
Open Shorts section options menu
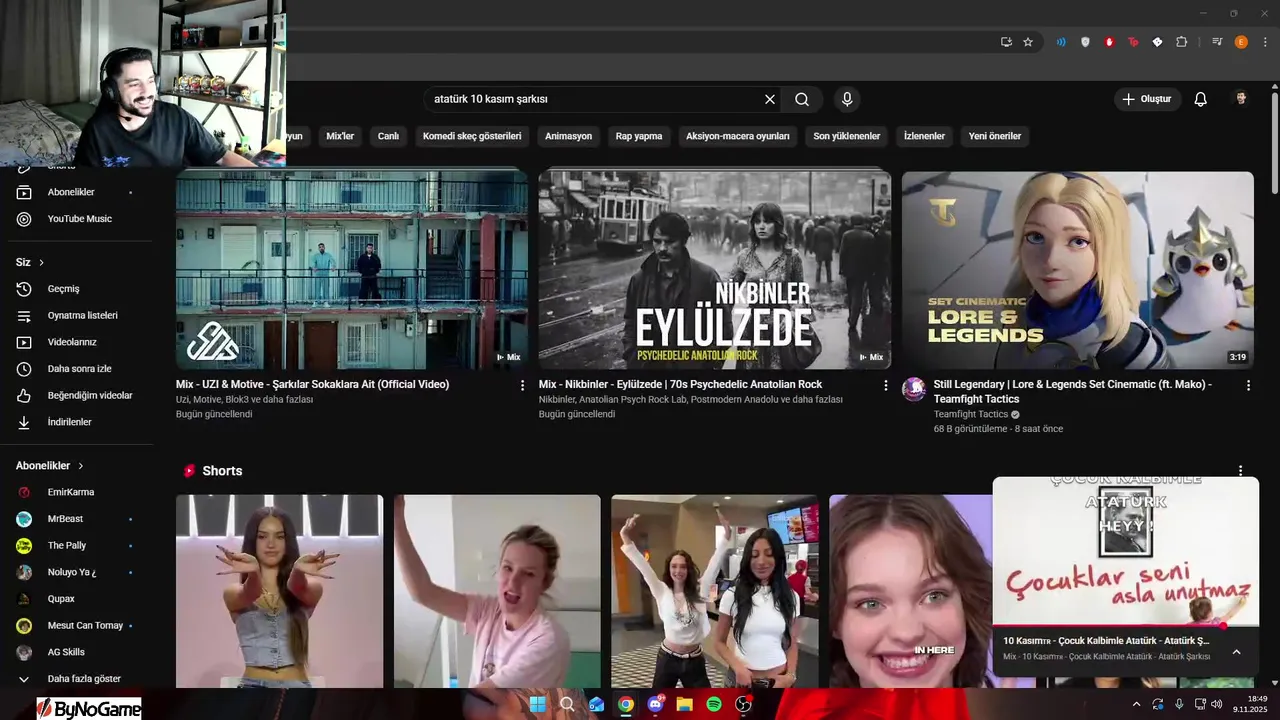coord(1241,471)
